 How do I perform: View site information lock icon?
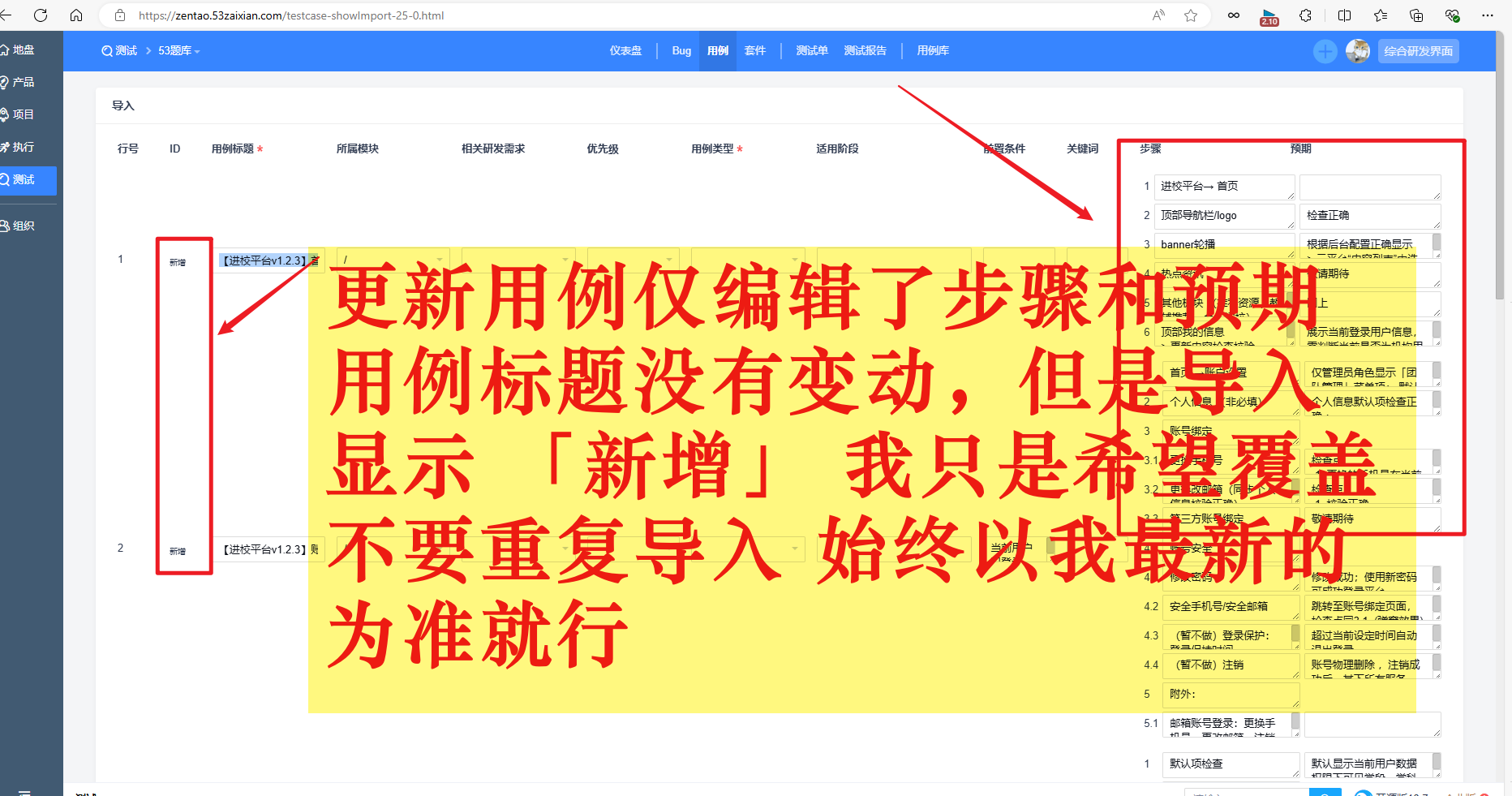coord(120,15)
